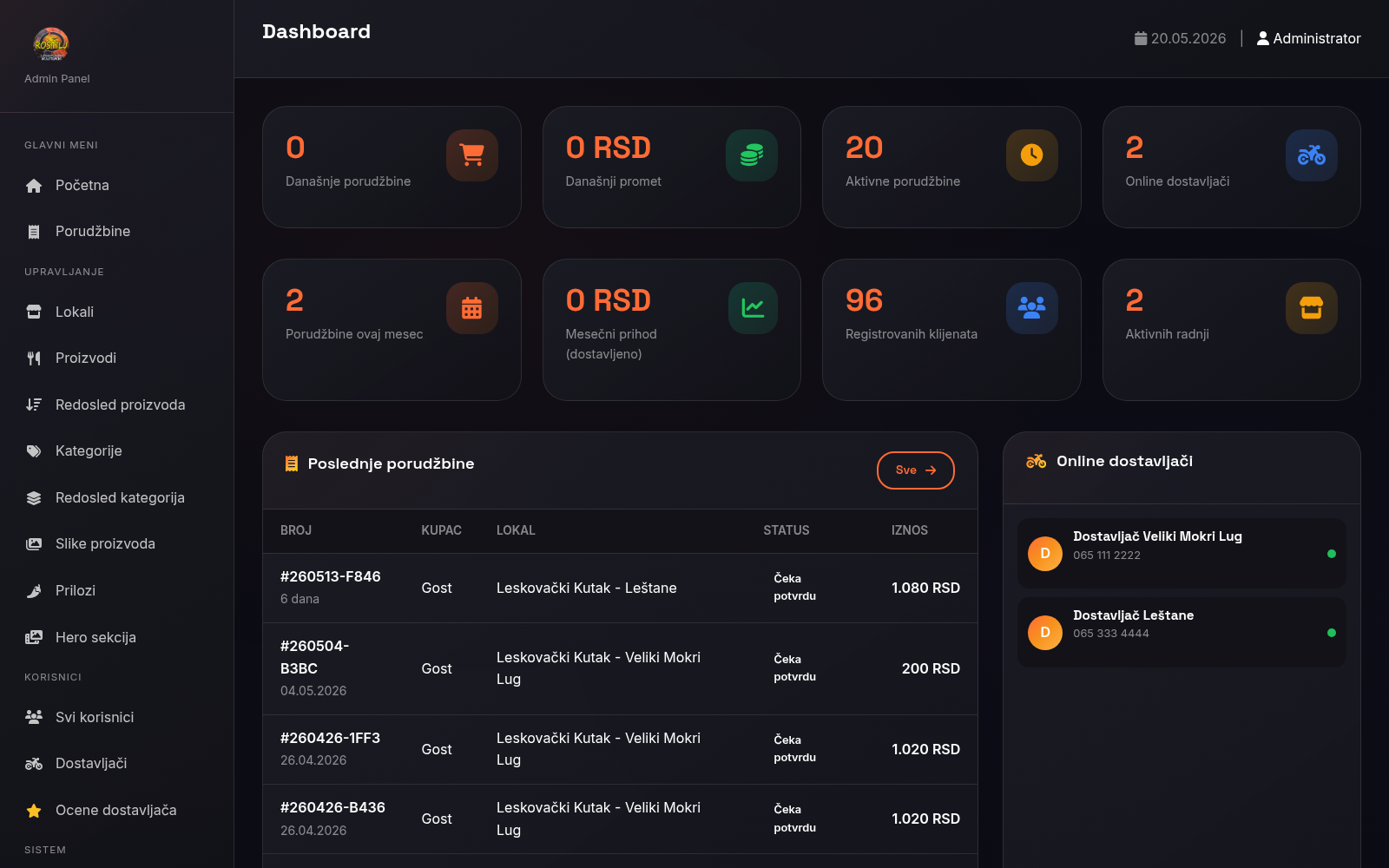Click the people icon on Registrovanih klijenata card
The image size is (1389, 868).
(x=1032, y=308)
